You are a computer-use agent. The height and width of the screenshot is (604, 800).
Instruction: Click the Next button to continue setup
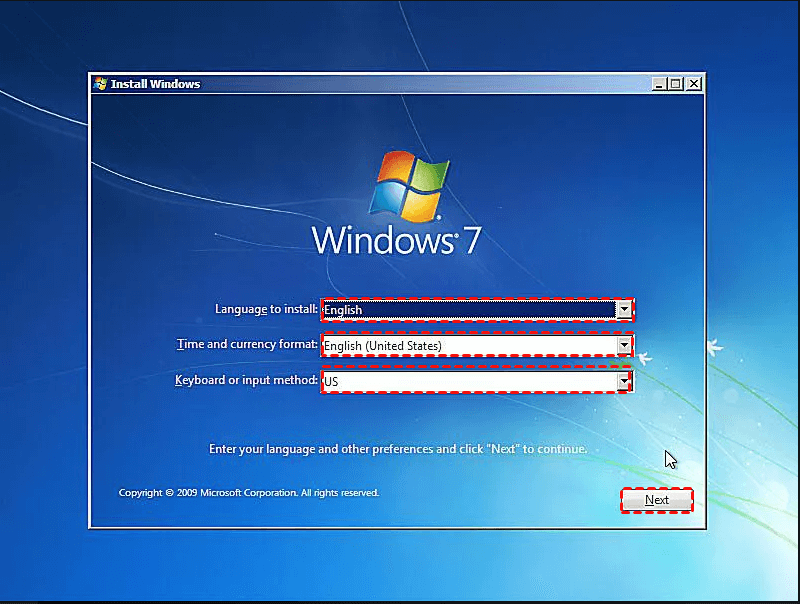coord(657,500)
